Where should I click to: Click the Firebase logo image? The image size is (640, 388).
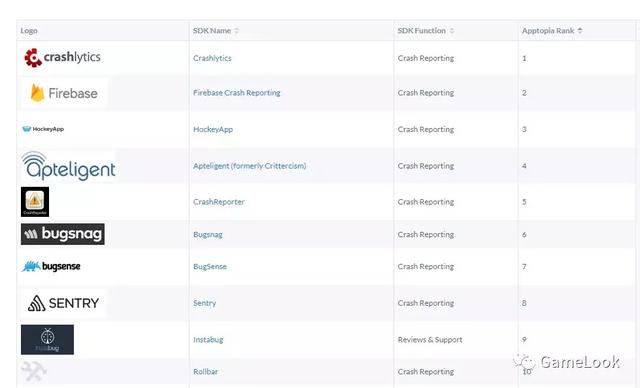64,93
